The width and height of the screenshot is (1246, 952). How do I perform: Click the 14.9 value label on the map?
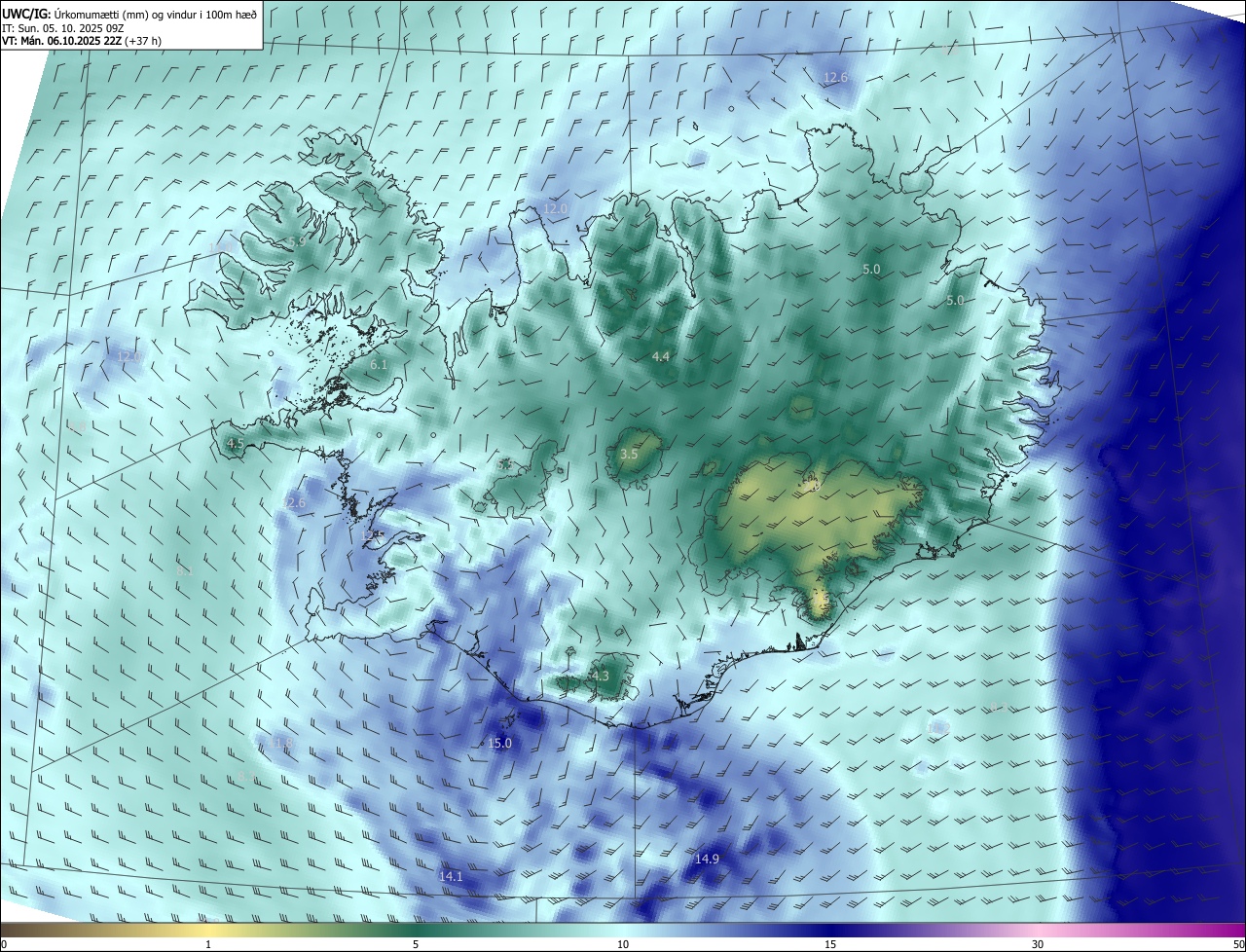coord(707,859)
